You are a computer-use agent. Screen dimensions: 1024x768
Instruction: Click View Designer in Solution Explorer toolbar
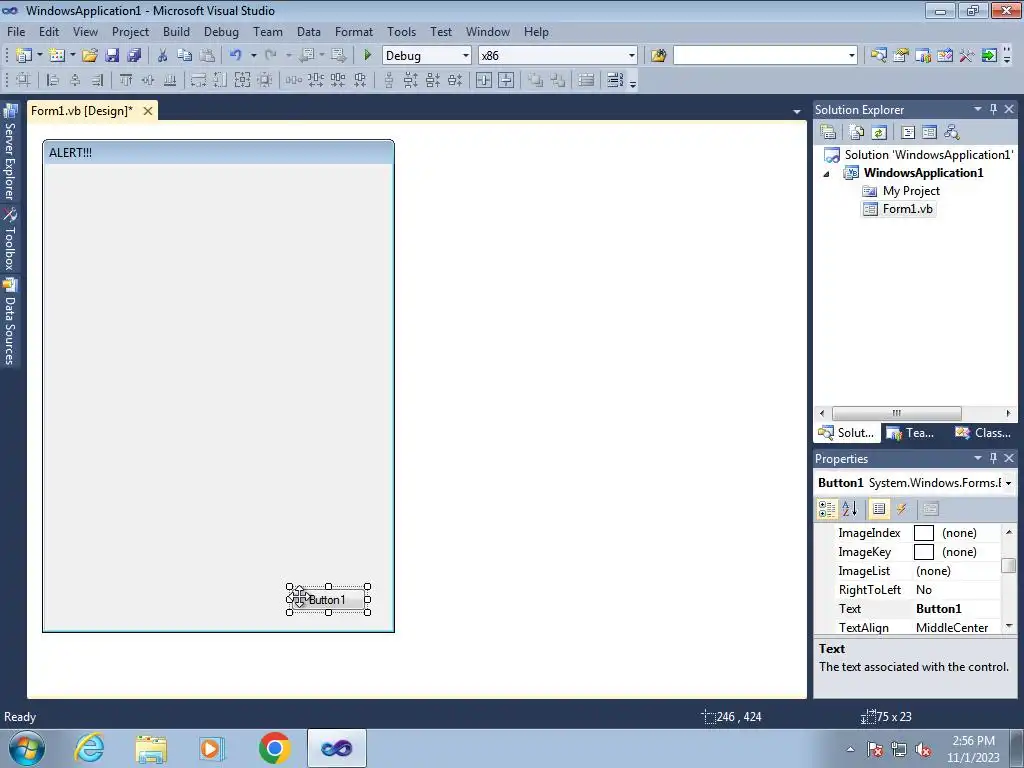point(929,133)
